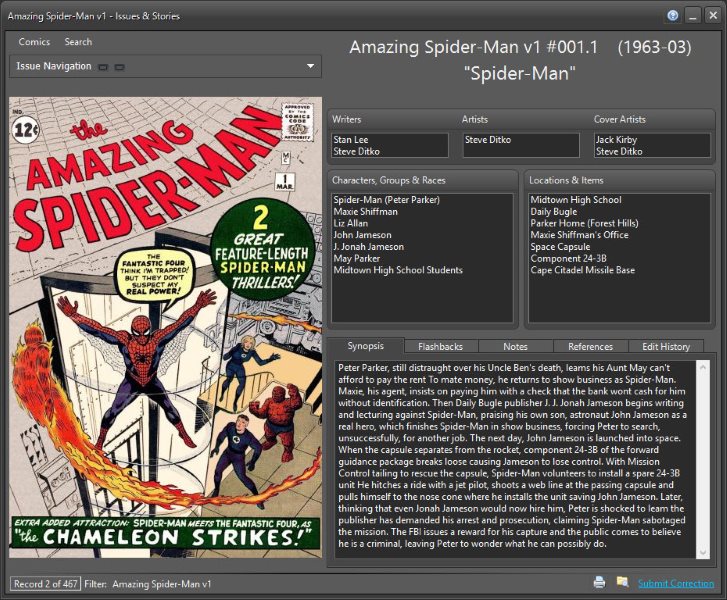Select May Parker in Characters list
The image size is (727, 600).
pos(357,258)
